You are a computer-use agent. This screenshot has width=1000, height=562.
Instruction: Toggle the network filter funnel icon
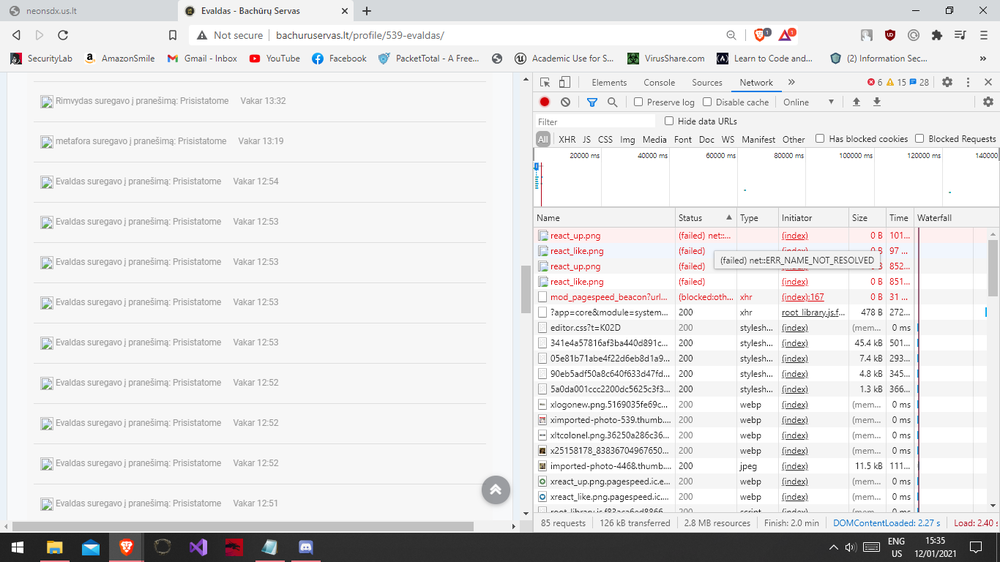point(592,102)
